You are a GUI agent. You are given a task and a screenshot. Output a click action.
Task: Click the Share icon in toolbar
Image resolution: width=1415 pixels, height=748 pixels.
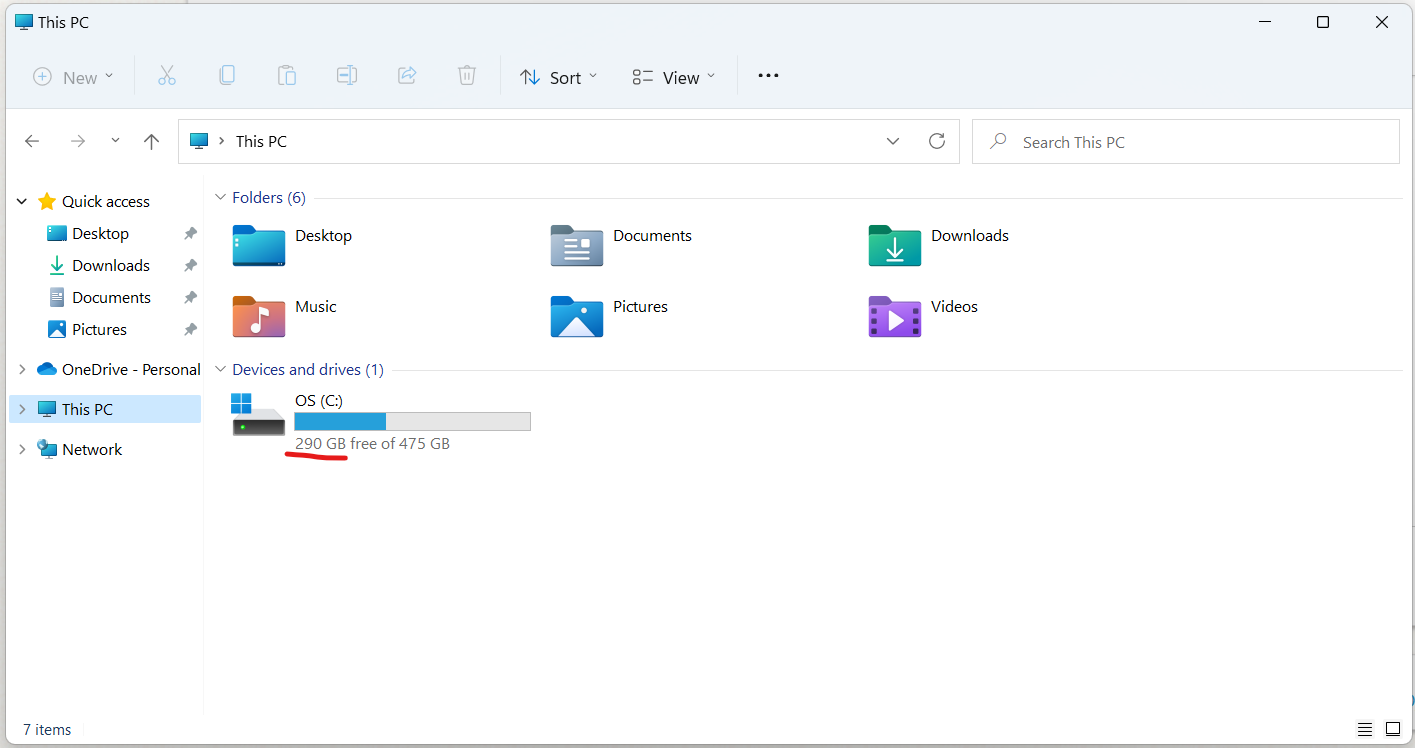(407, 76)
